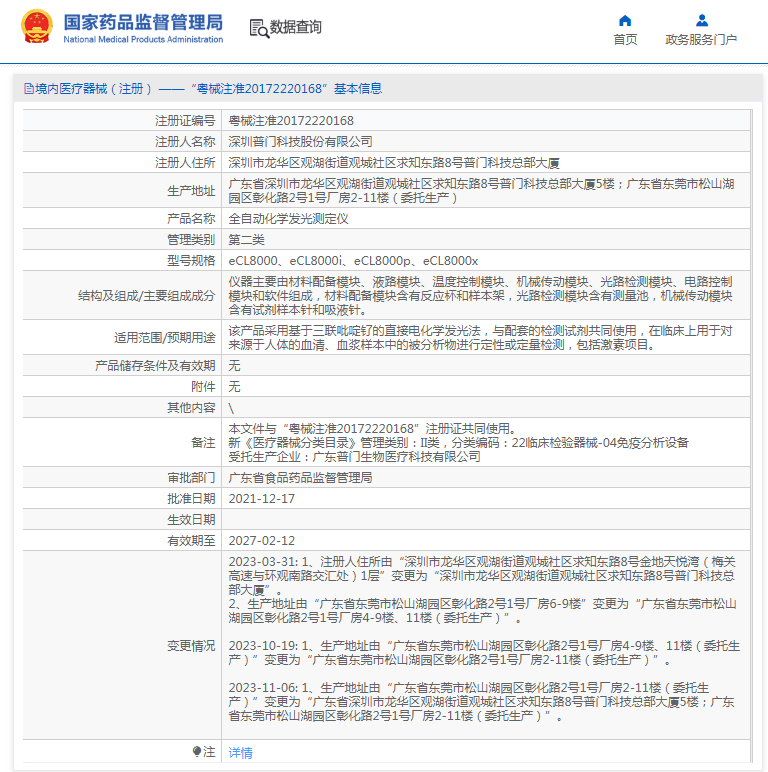The height and width of the screenshot is (772, 768).
Task: Click the 国家药品监督管理局 title
Action: tap(143, 22)
